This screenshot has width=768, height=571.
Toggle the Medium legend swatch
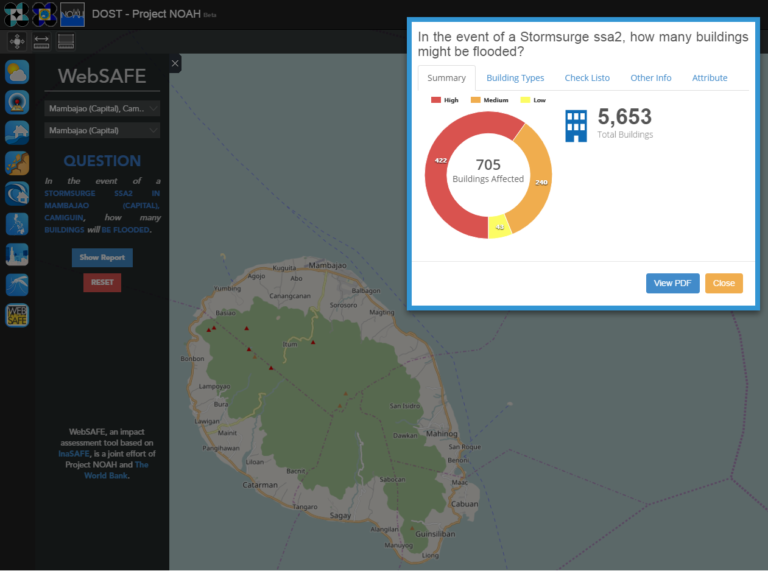475,100
